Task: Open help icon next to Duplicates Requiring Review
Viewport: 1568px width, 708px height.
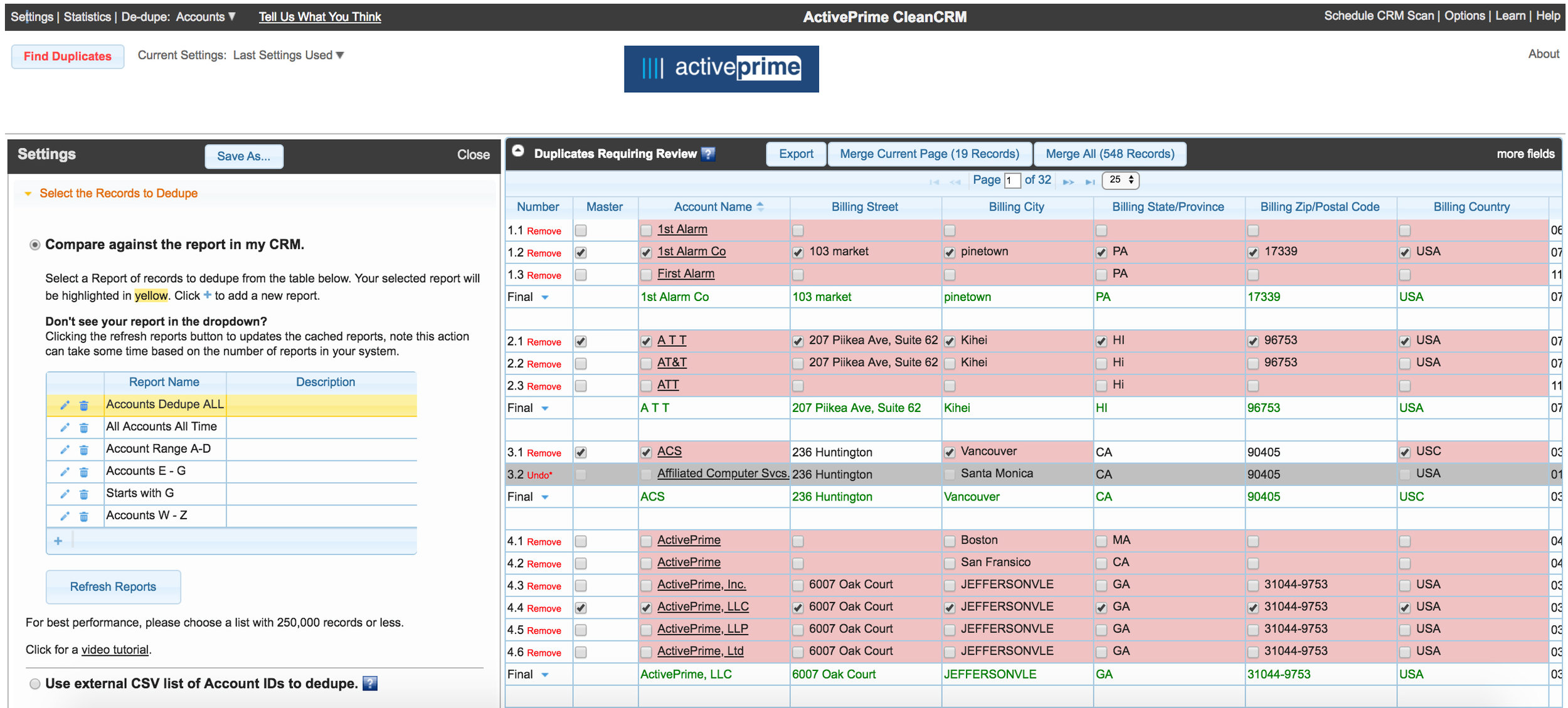Action: [708, 154]
